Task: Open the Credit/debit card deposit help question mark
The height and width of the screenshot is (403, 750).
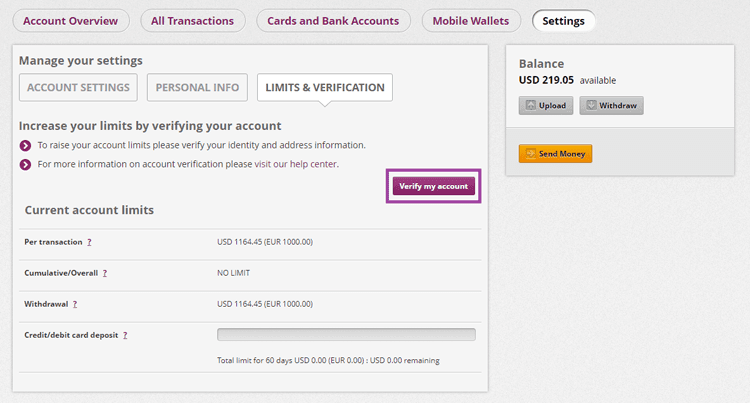Action: [x=125, y=336]
